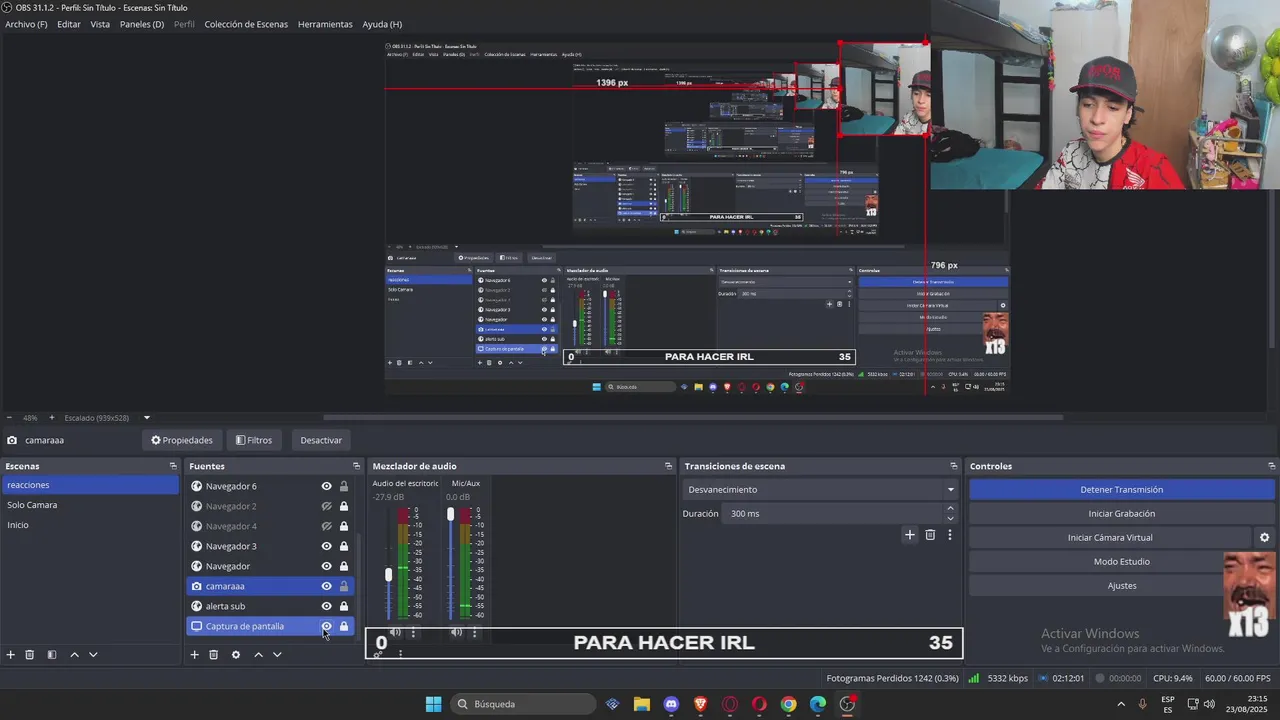Hide the Navegador 3 source

pyautogui.click(x=326, y=546)
